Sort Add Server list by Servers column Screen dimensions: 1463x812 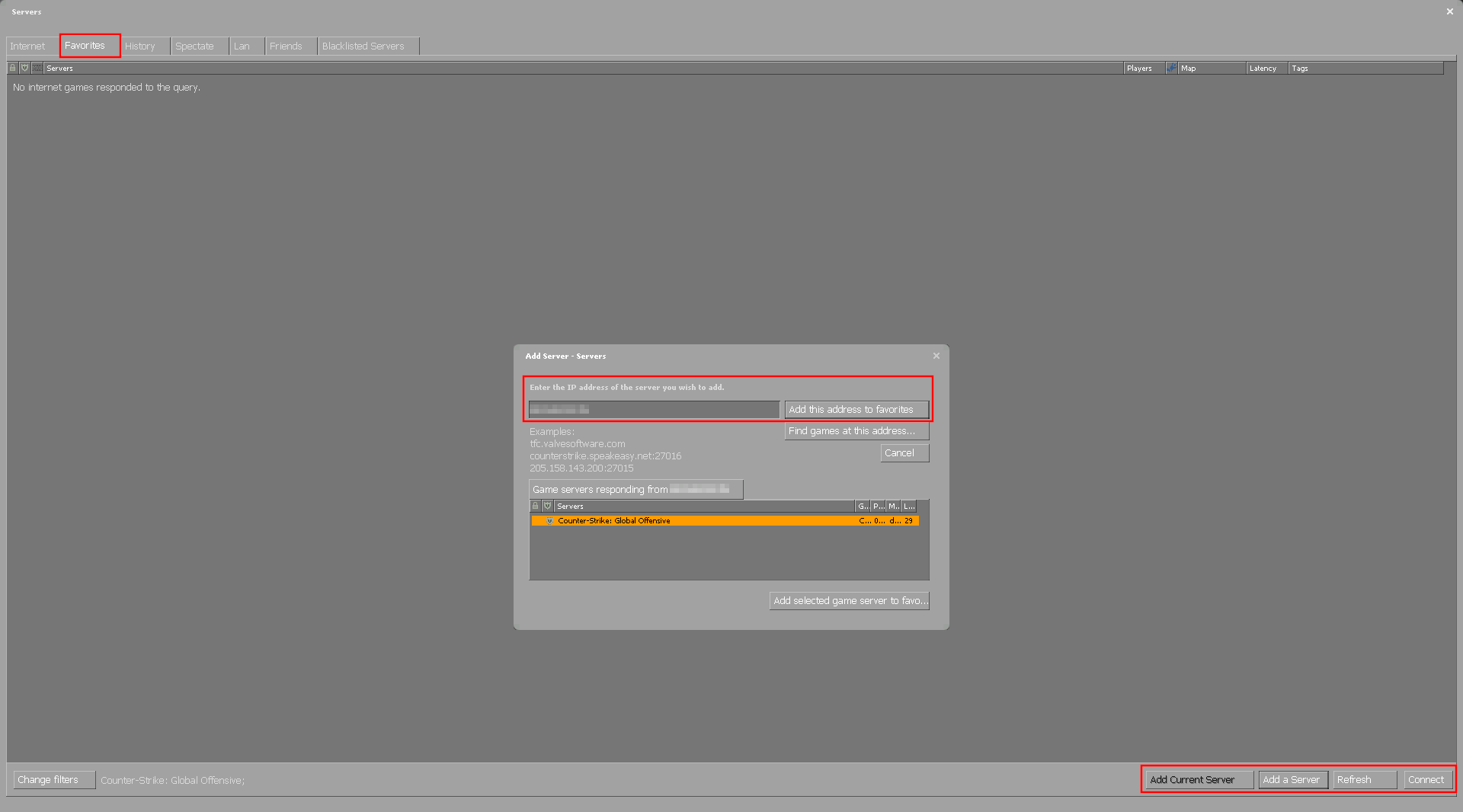[704, 506]
